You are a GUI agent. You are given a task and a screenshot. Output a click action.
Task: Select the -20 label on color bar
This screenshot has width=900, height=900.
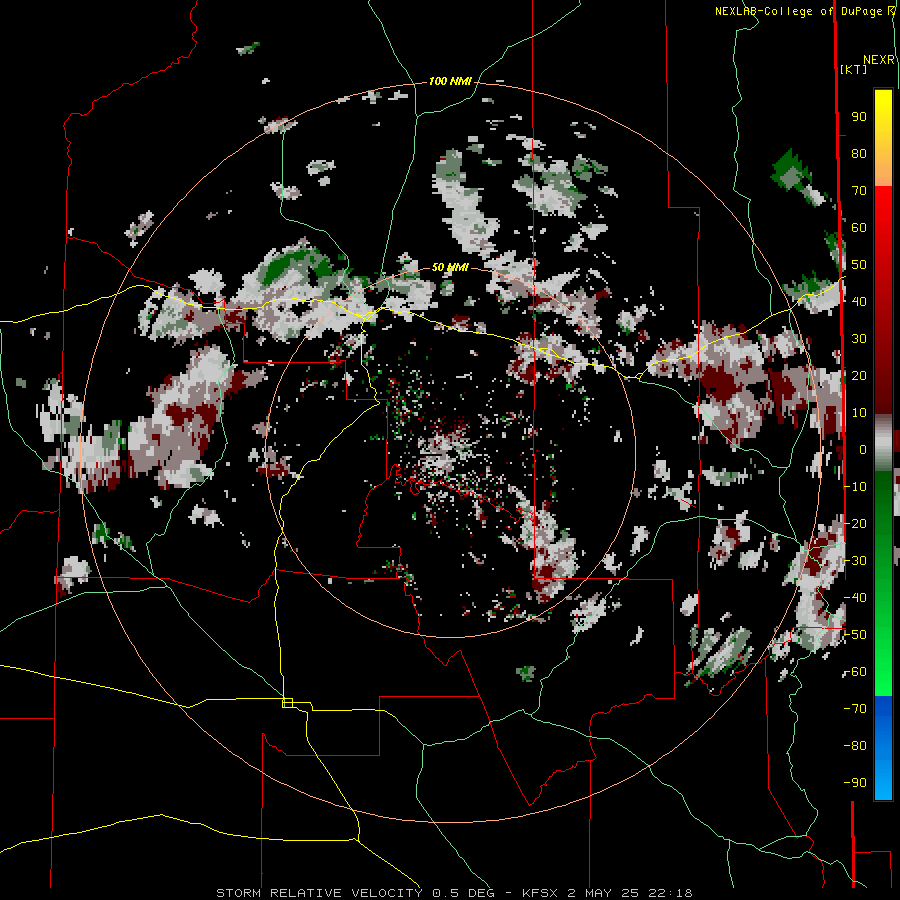click(855, 523)
